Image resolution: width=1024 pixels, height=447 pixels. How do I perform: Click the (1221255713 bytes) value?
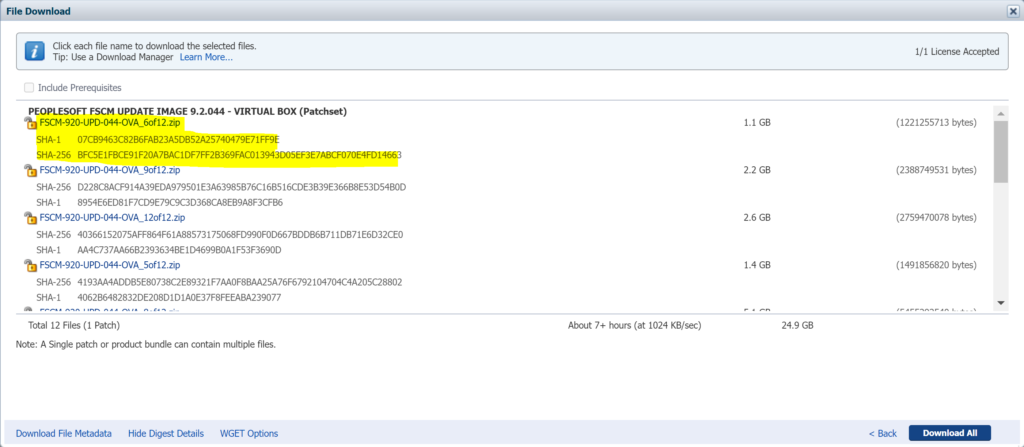[936, 122]
